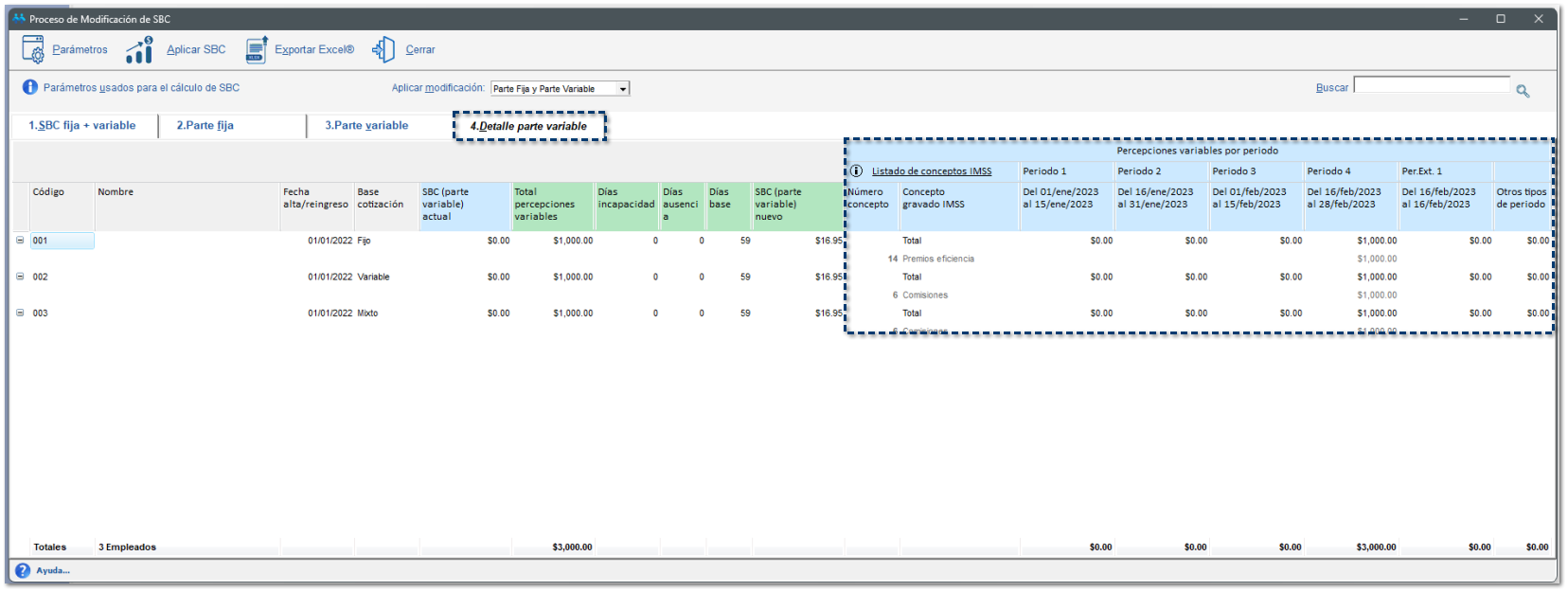Click the Ayuda question mark icon

click(x=23, y=570)
